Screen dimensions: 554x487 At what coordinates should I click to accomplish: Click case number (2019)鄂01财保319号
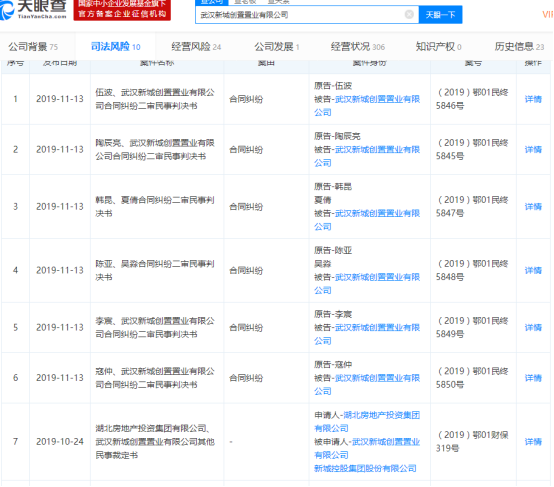[472, 442]
